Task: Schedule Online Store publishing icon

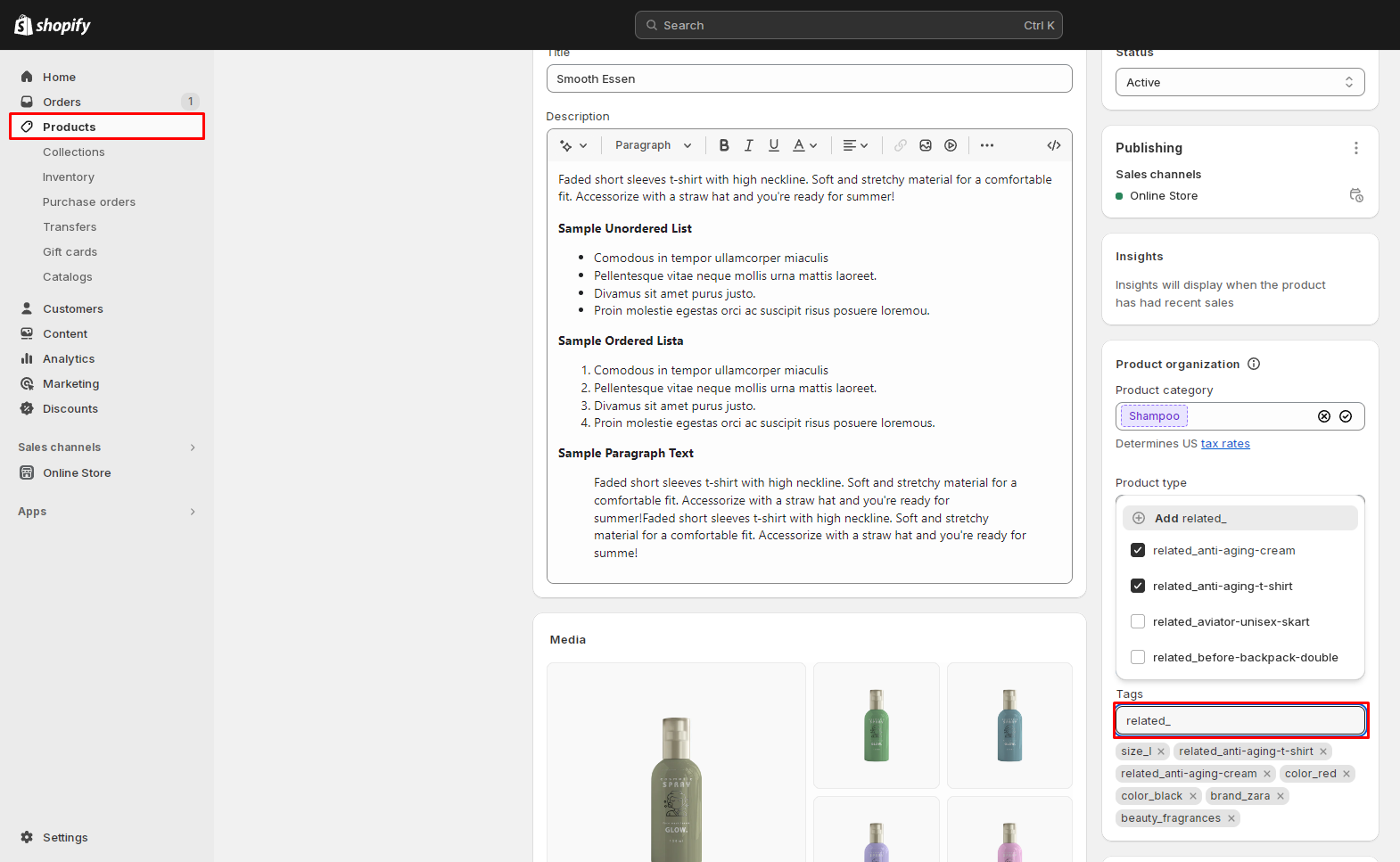Action: pos(1356,195)
